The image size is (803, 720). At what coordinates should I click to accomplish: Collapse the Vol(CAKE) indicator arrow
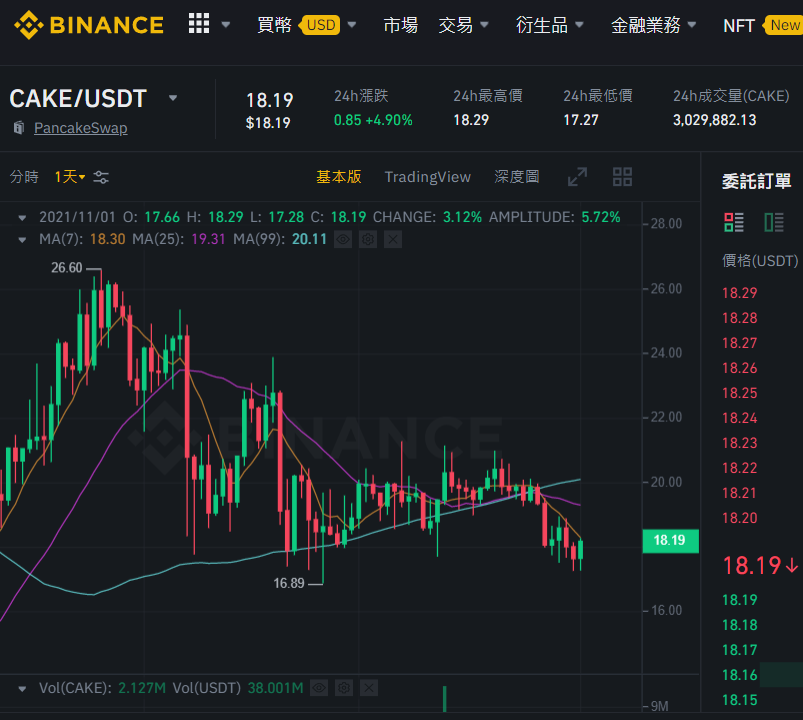pos(22,688)
